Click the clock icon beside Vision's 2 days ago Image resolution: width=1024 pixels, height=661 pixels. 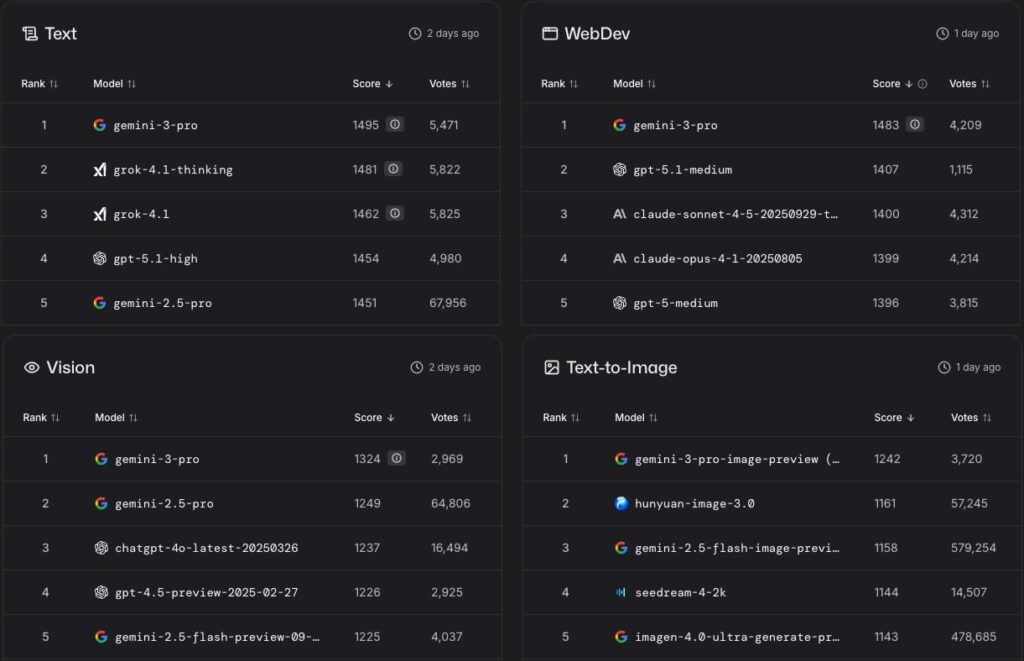417,368
